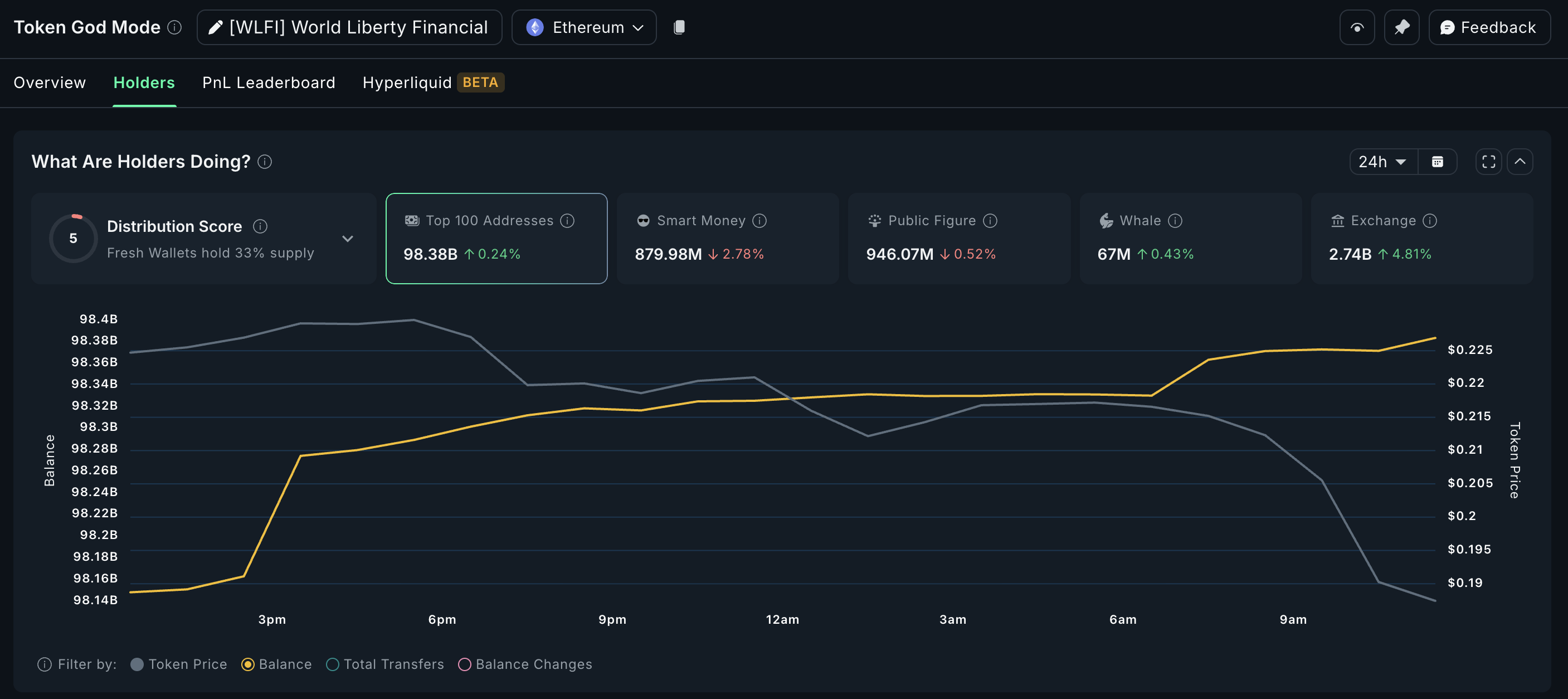Click the fullscreen expand chart icon
The image size is (1568, 699).
click(1488, 162)
